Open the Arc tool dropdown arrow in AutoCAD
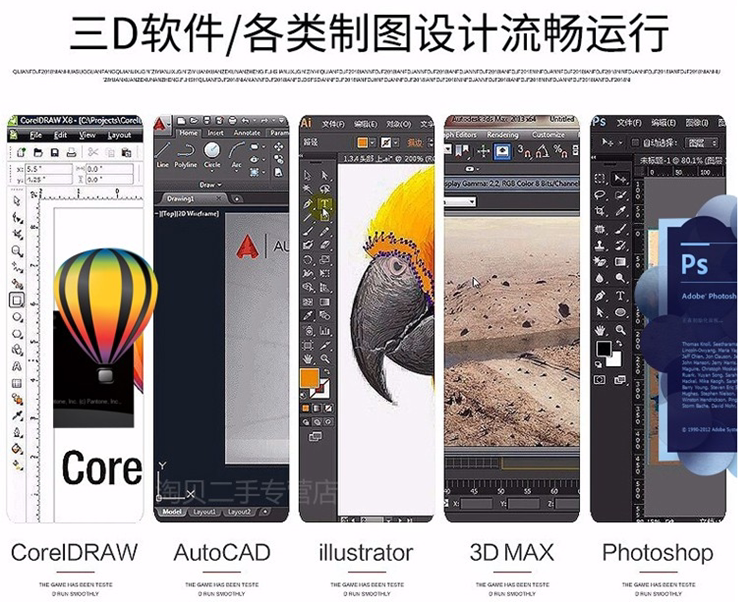Screen dimensions: 750x602 236,170
